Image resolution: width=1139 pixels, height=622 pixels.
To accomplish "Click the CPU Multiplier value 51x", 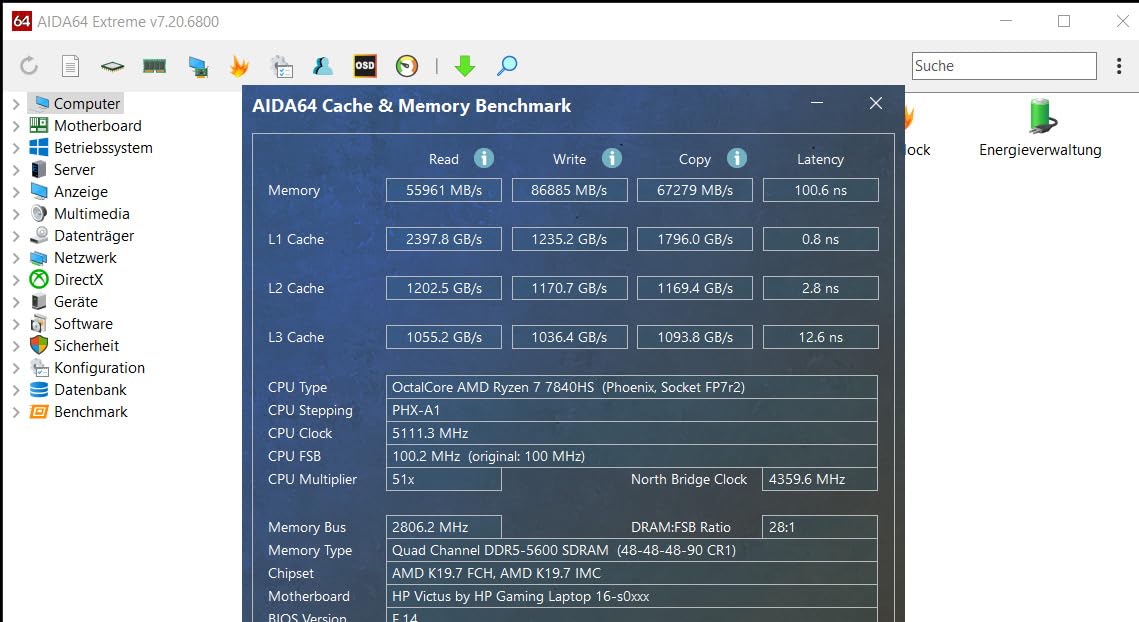I will [444, 480].
